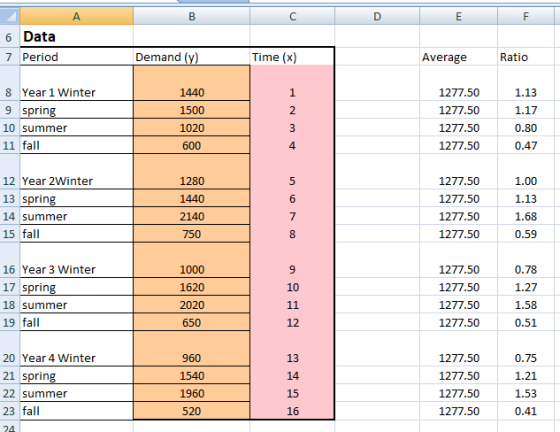The width and height of the screenshot is (560, 432).
Task: Click ratio value 1.00
Action: coord(526,171)
